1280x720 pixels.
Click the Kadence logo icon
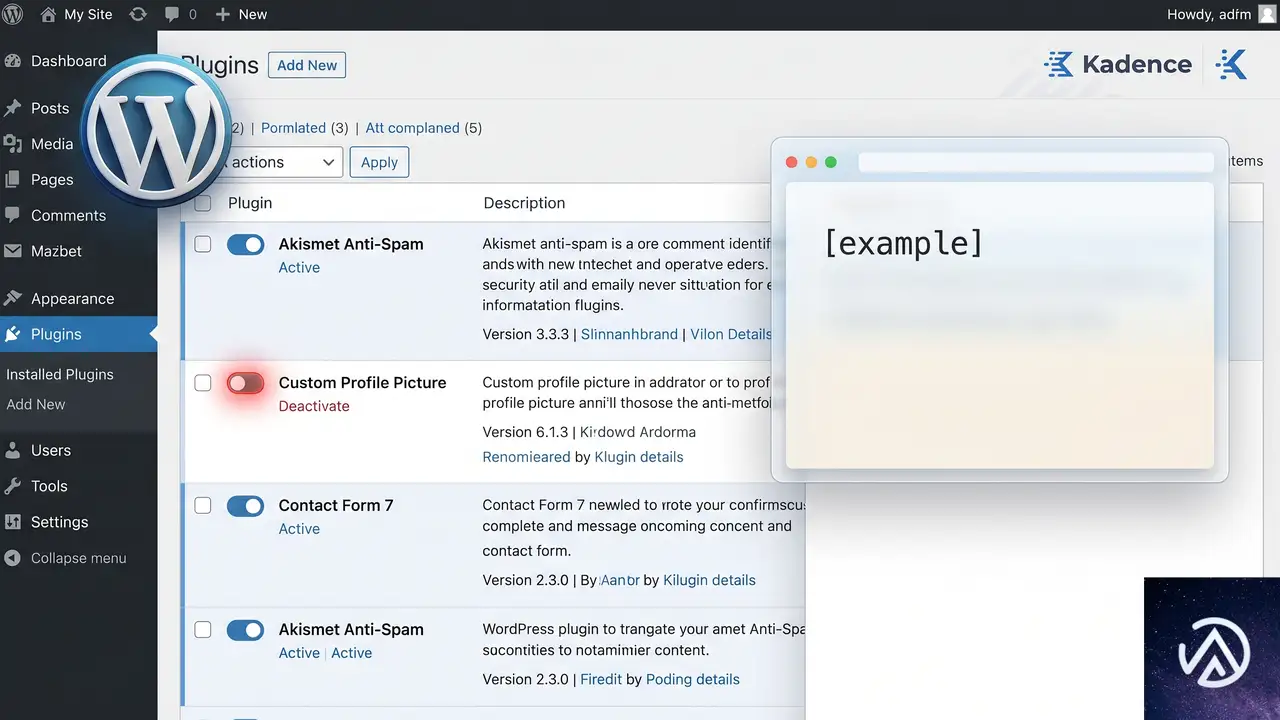[x=1058, y=64]
